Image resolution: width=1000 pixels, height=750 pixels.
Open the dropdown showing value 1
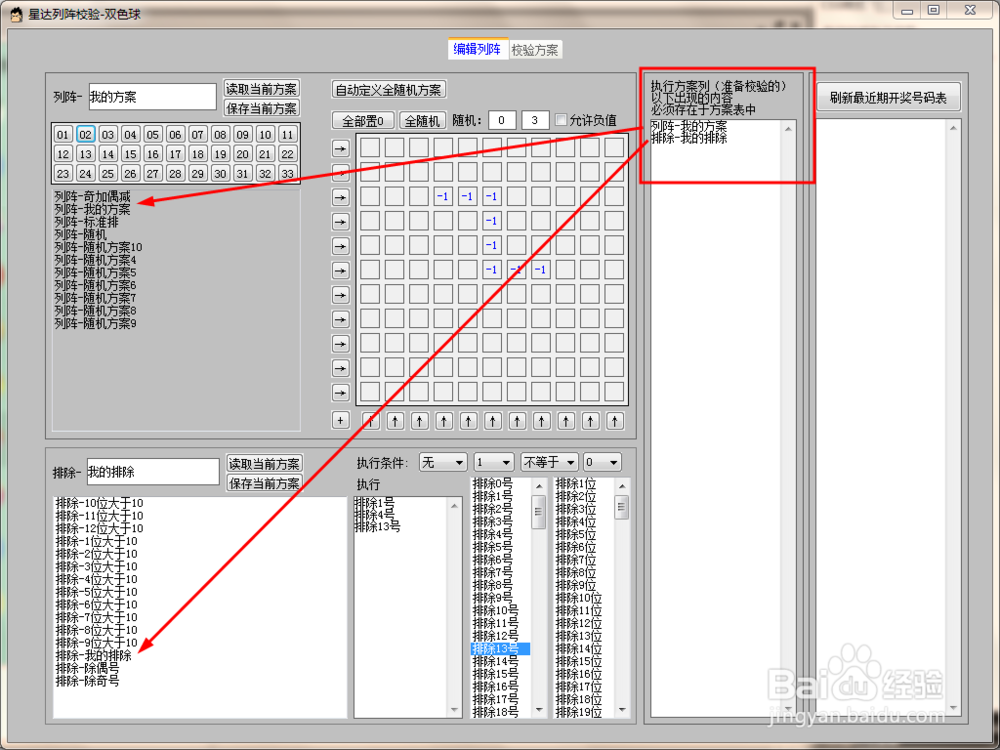click(x=494, y=462)
